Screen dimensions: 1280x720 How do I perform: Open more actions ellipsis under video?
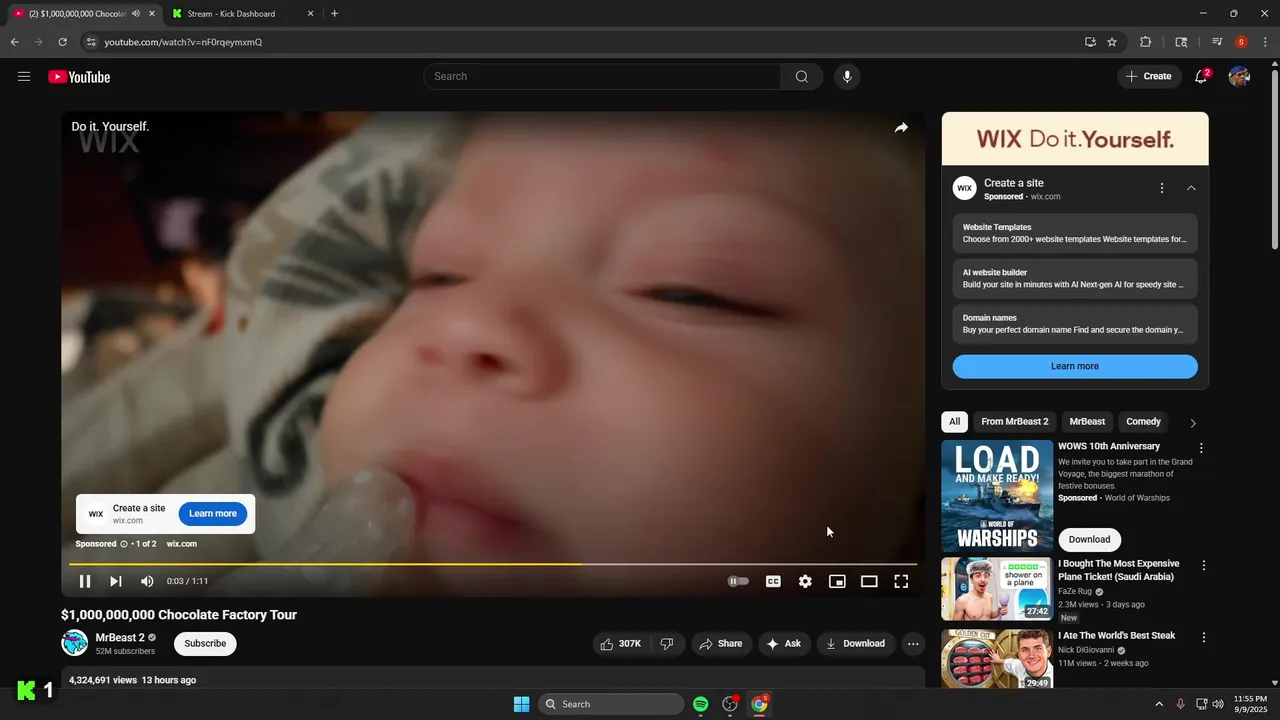click(x=913, y=644)
